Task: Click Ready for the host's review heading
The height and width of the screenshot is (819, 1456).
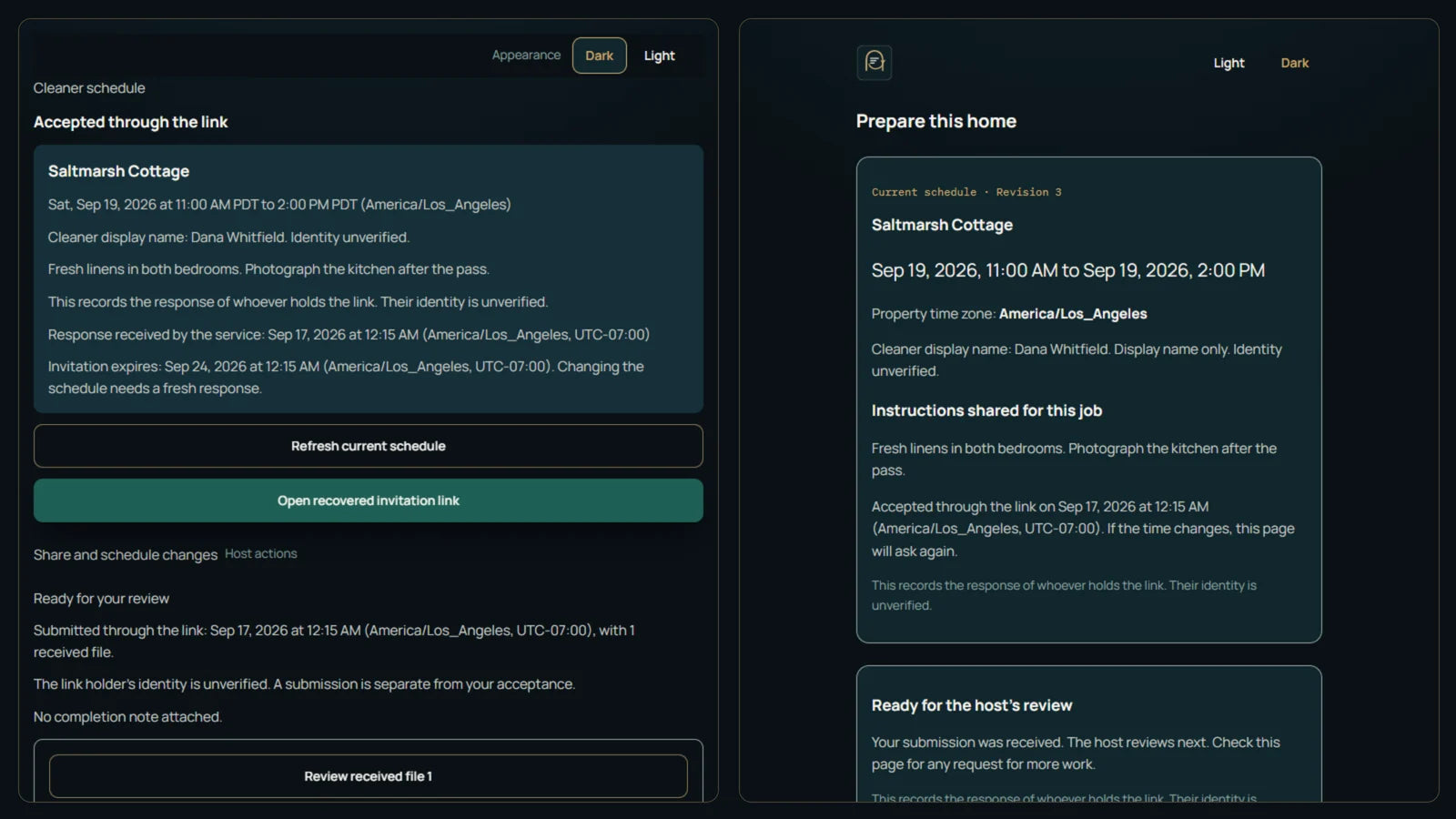Action: click(972, 705)
